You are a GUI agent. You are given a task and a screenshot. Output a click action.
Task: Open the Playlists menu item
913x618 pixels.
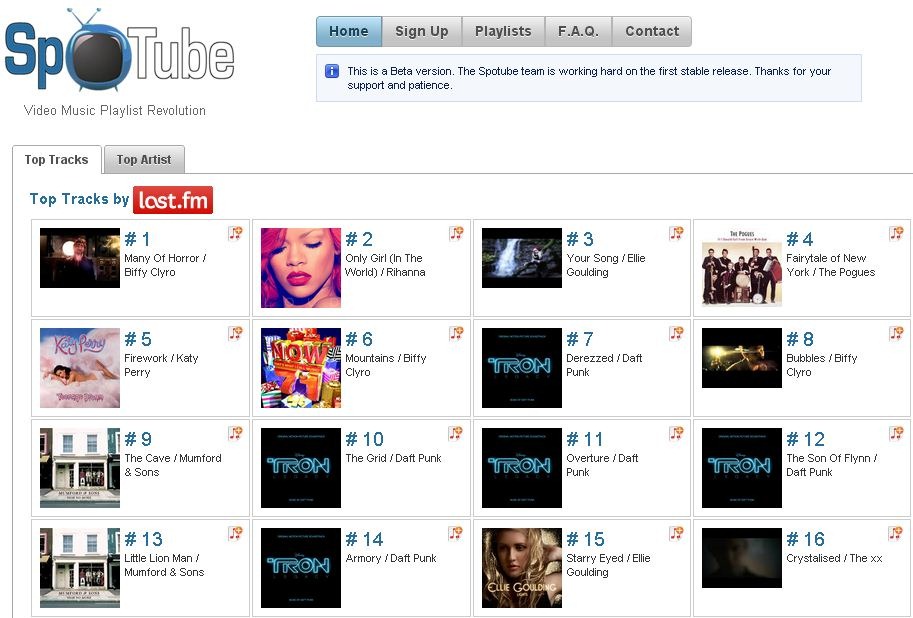(x=503, y=31)
